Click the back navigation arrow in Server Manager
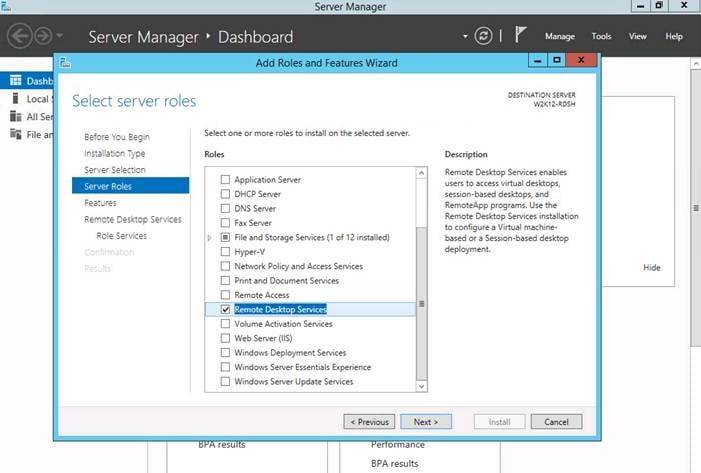 click(20, 36)
